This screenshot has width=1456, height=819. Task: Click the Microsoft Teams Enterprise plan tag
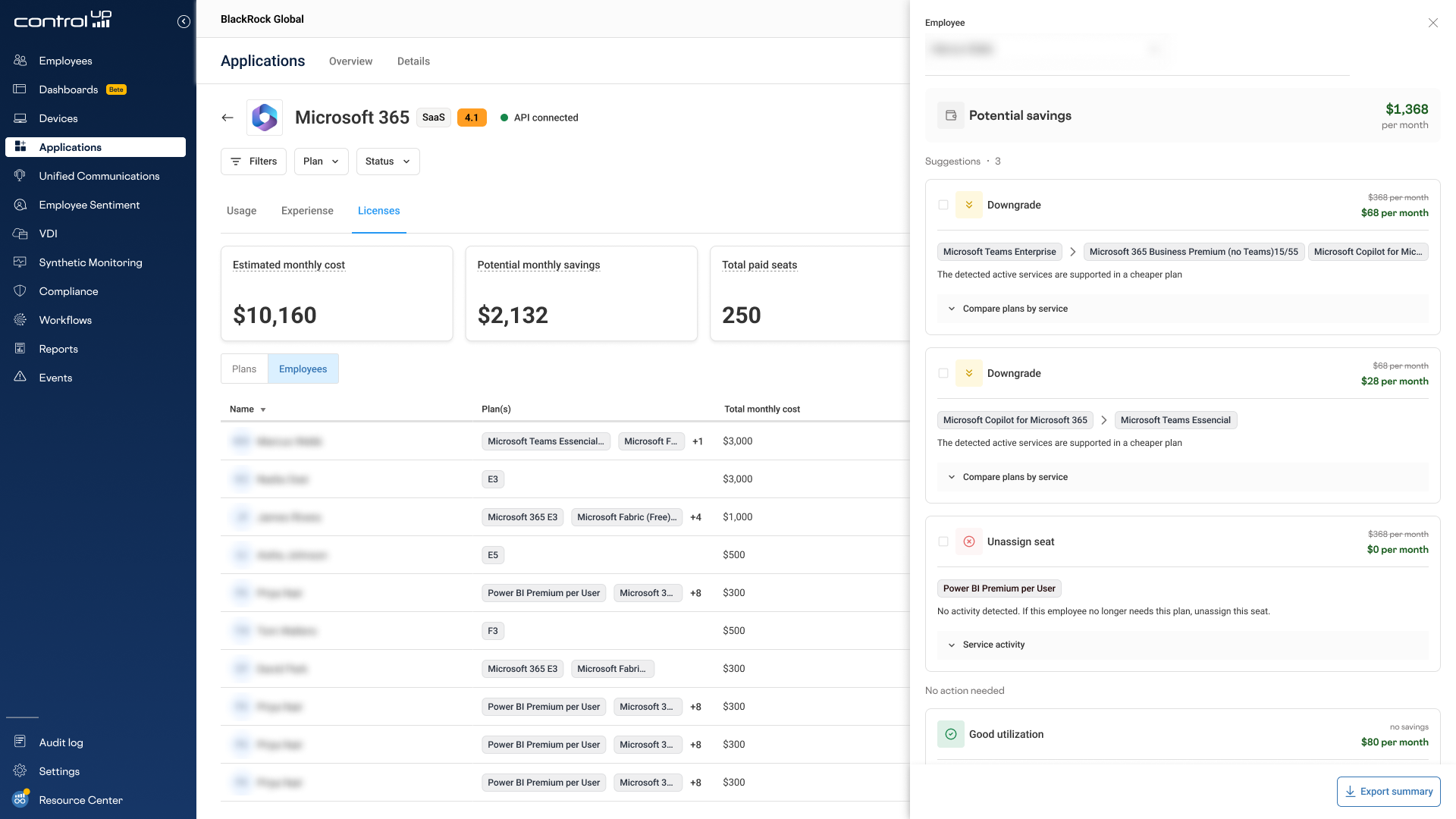coord(999,252)
